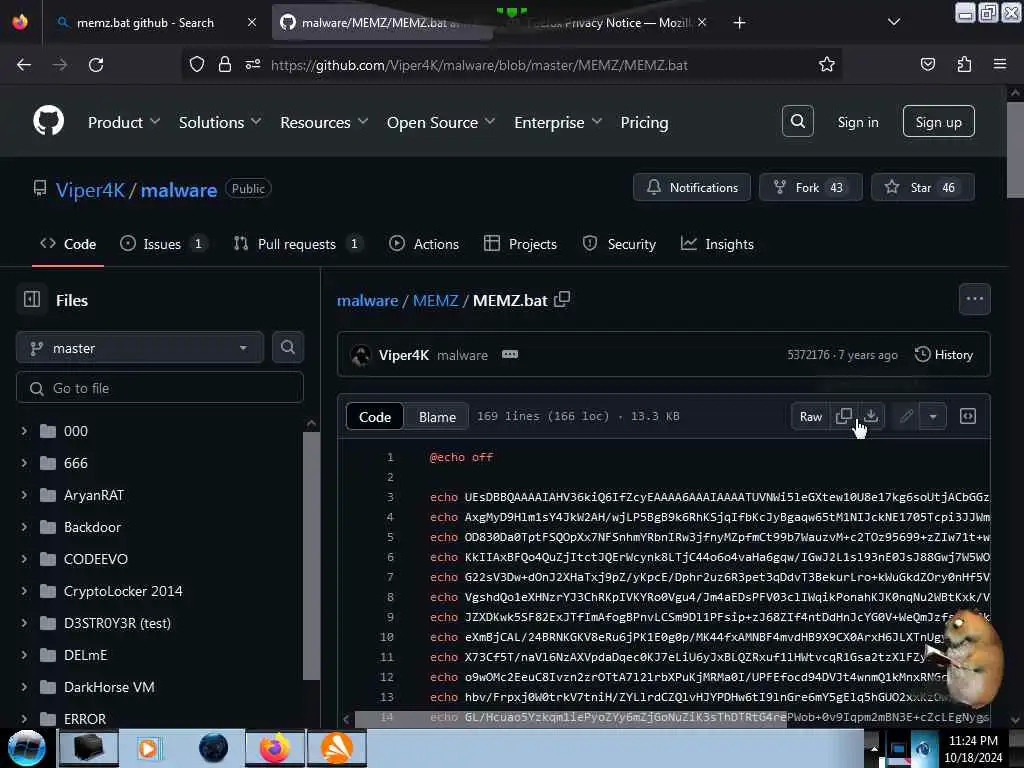The width and height of the screenshot is (1024, 768).
Task: View file History
Action: click(944, 355)
